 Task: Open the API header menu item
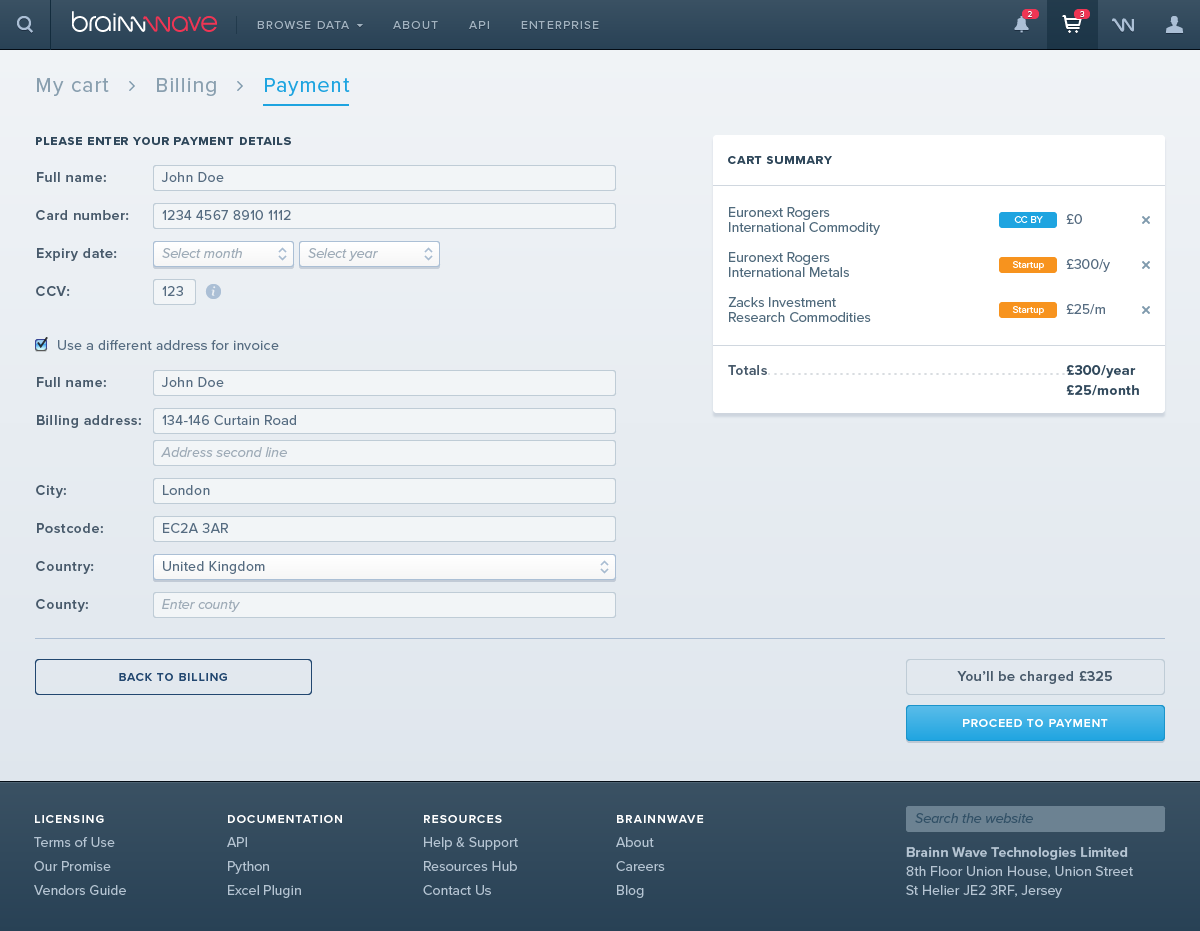(480, 25)
